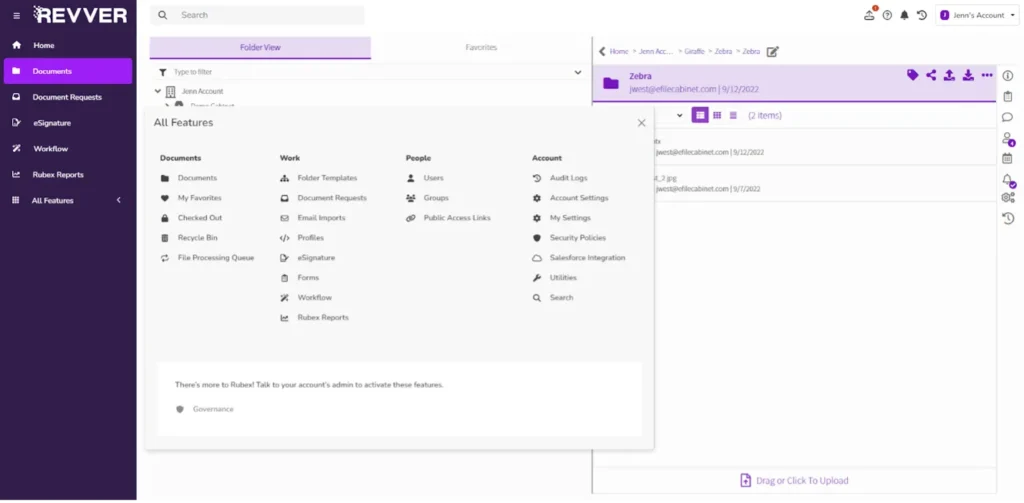
Task: Share the Zebra folder
Action: pyautogui.click(x=931, y=75)
